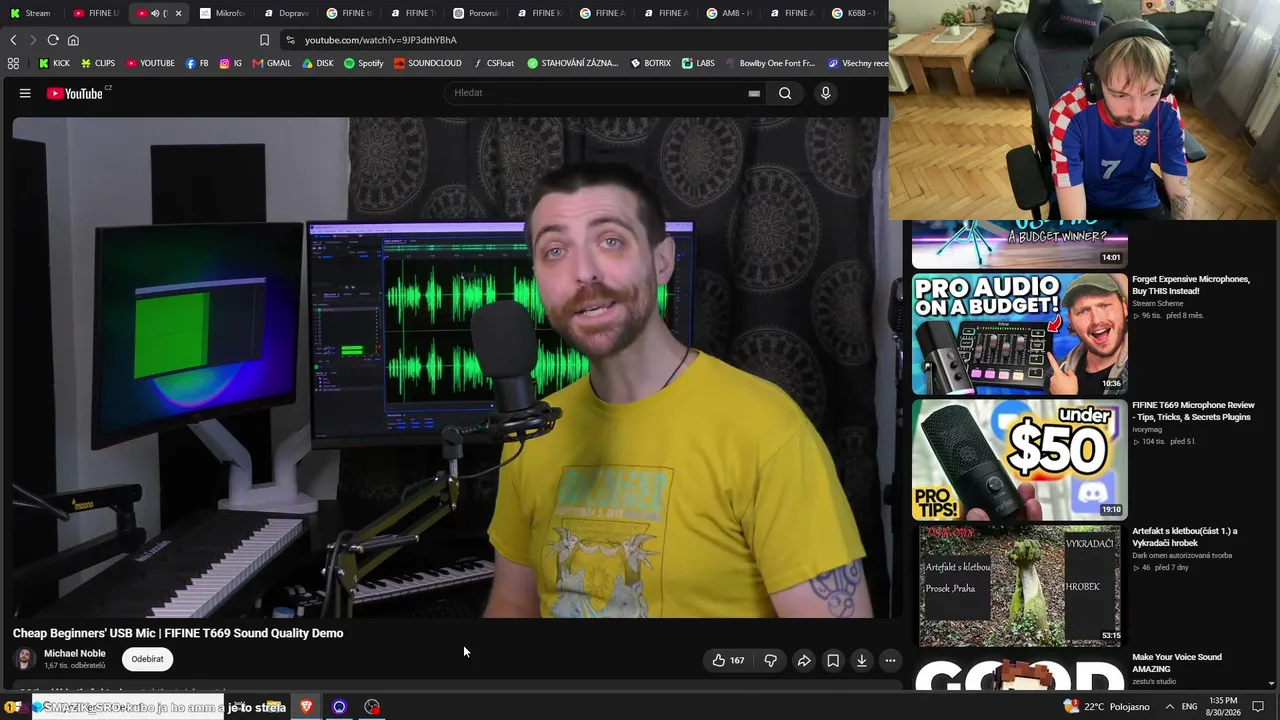
Task: Open the BOTRIX bookmark
Action: 651,63
